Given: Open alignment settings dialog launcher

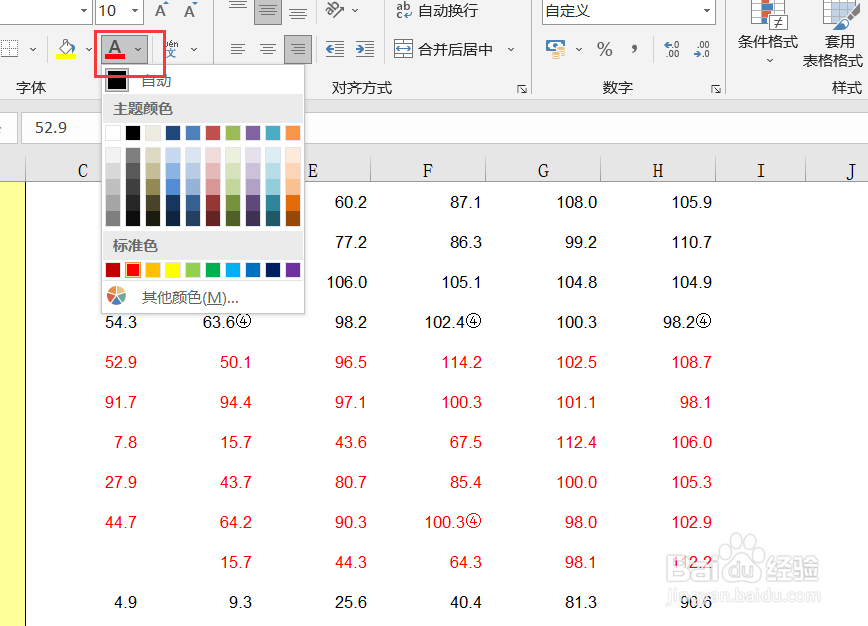Looking at the screenshot, I should pos(521,89).
